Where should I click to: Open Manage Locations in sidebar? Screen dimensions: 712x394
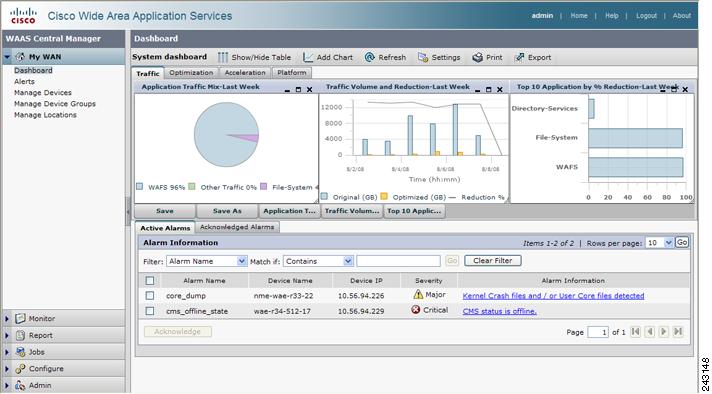45,115
